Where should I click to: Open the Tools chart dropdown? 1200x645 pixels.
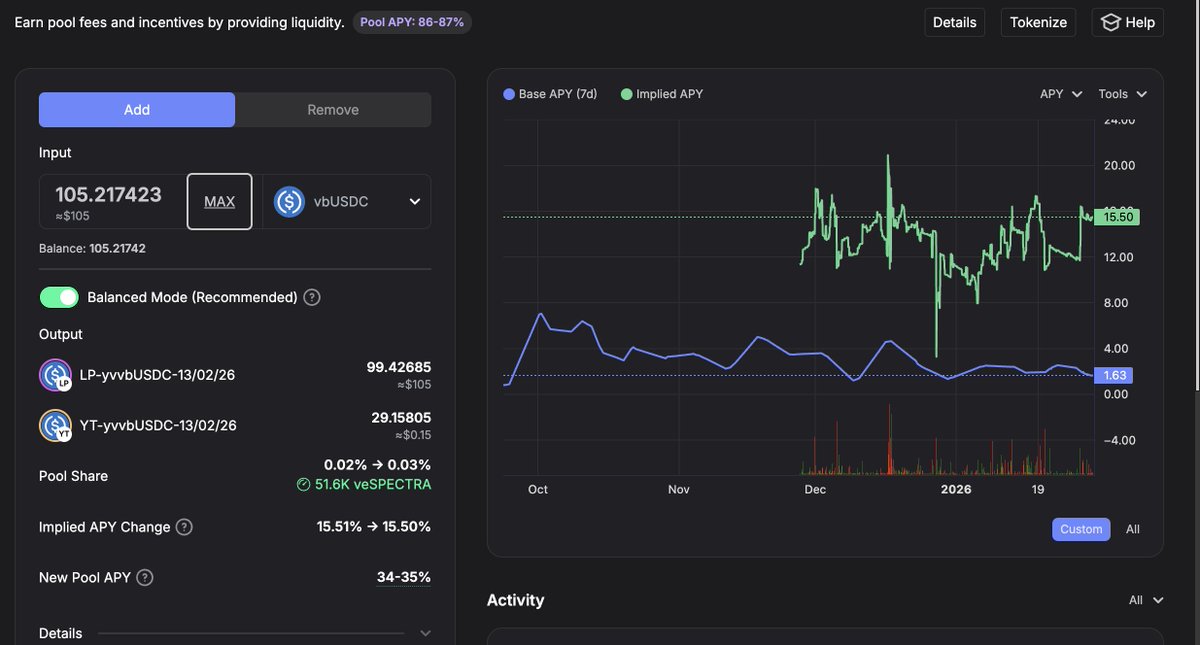click(1122, 94)
